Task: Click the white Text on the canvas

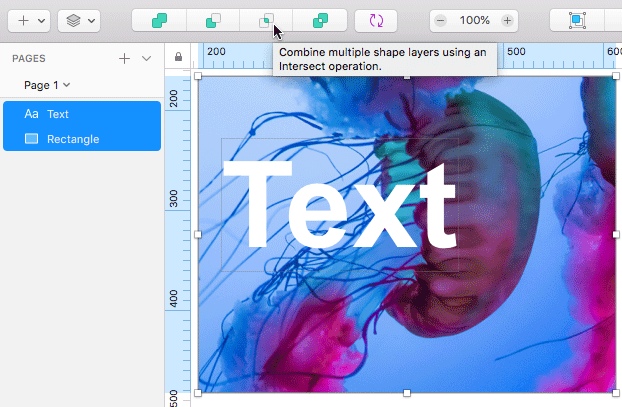Action: (x=338, y=207)
